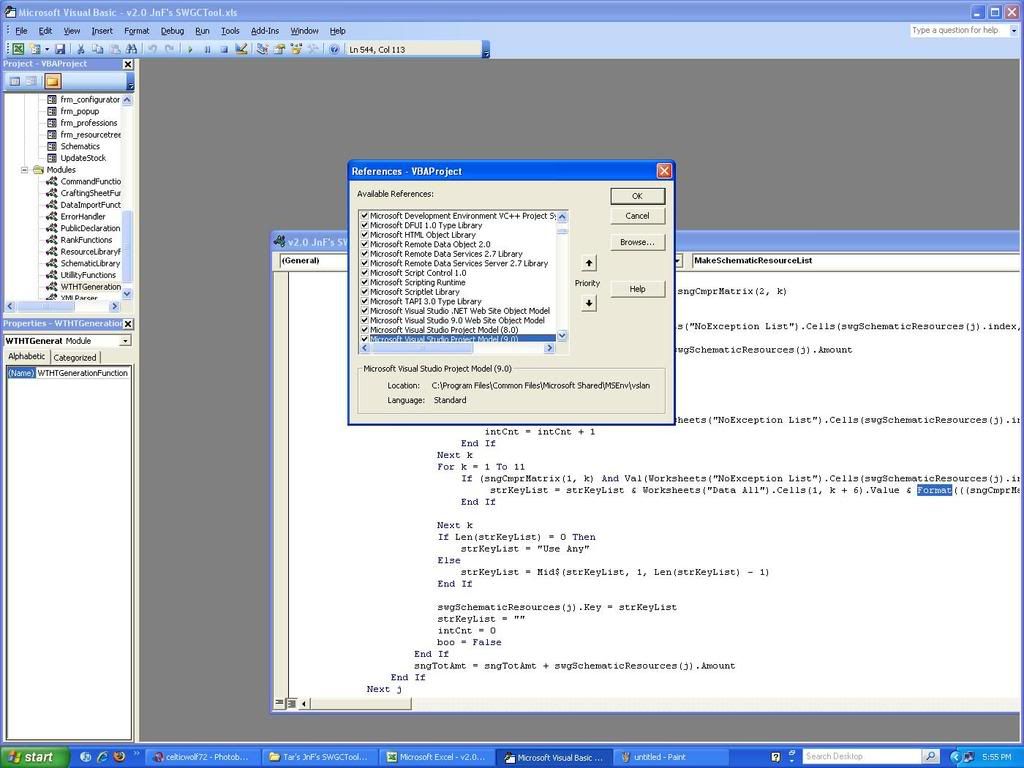
Task: Collapse the Modules folder in project tree
Action: 25,170
